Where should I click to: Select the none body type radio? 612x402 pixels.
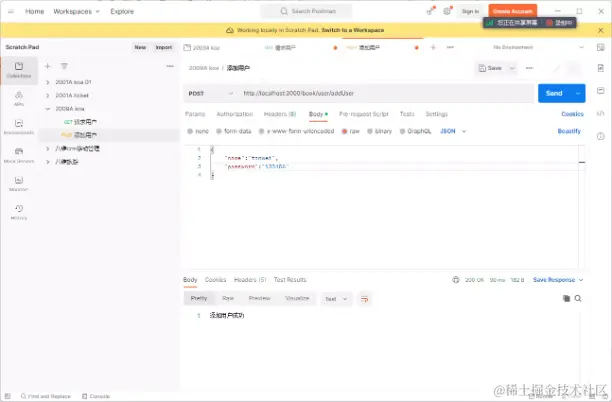click(190, 132)
